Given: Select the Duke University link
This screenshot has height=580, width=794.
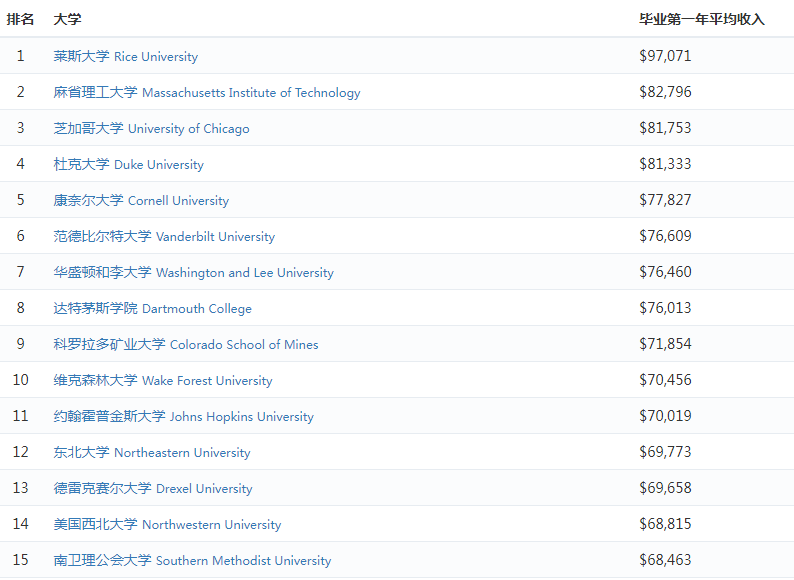Looking at the screenshot, I should tap(129, 165).
